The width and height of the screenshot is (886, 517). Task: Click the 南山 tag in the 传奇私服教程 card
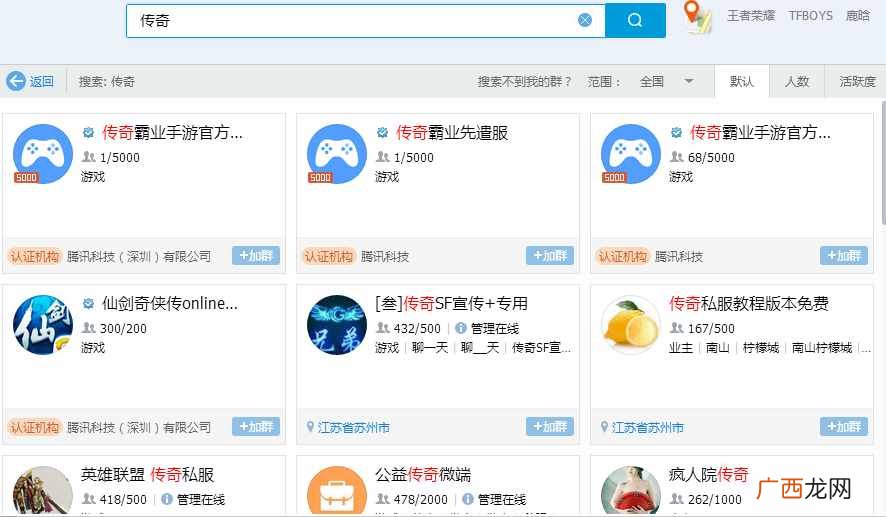click(x=718, y=348)
